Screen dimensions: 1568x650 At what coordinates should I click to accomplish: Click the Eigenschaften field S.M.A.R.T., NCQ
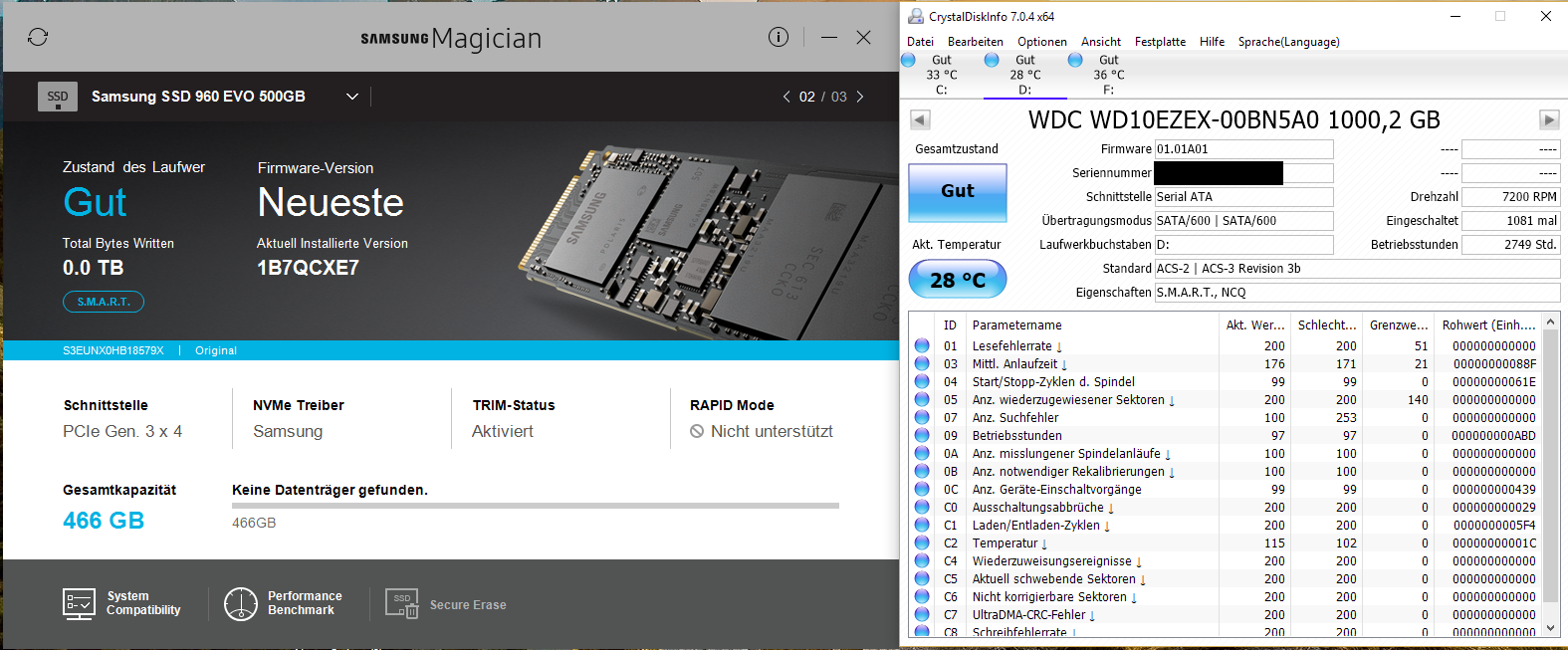(x=1357, y=293)
